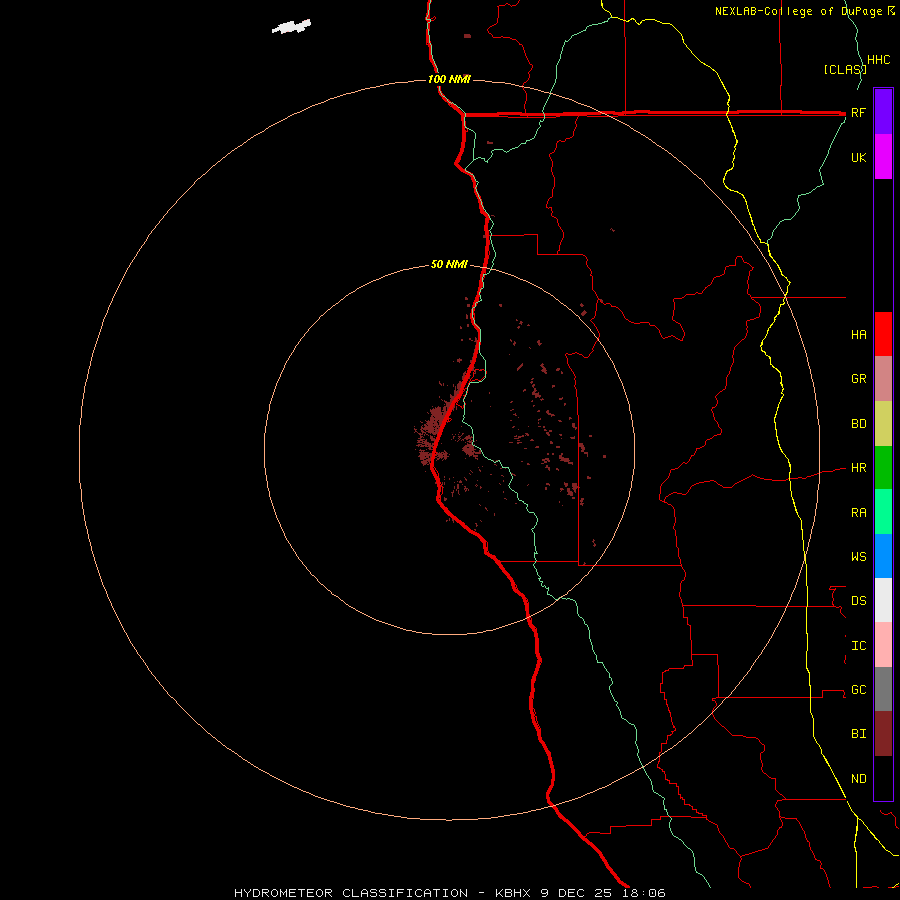This screenshot has height=900, width=900.
Task: Click the HHC product code label
Action: 878,60
